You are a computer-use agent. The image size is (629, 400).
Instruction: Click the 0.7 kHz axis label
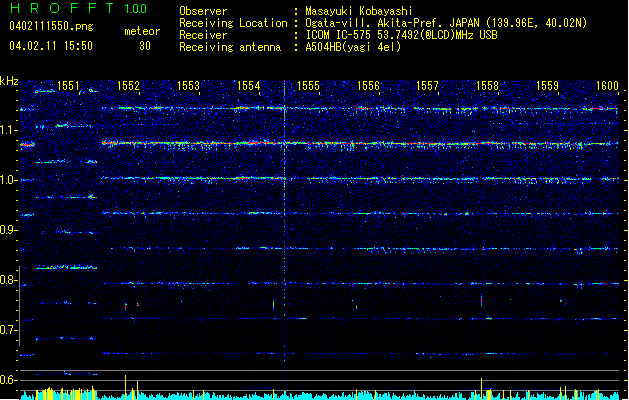[x=8, y=330]
